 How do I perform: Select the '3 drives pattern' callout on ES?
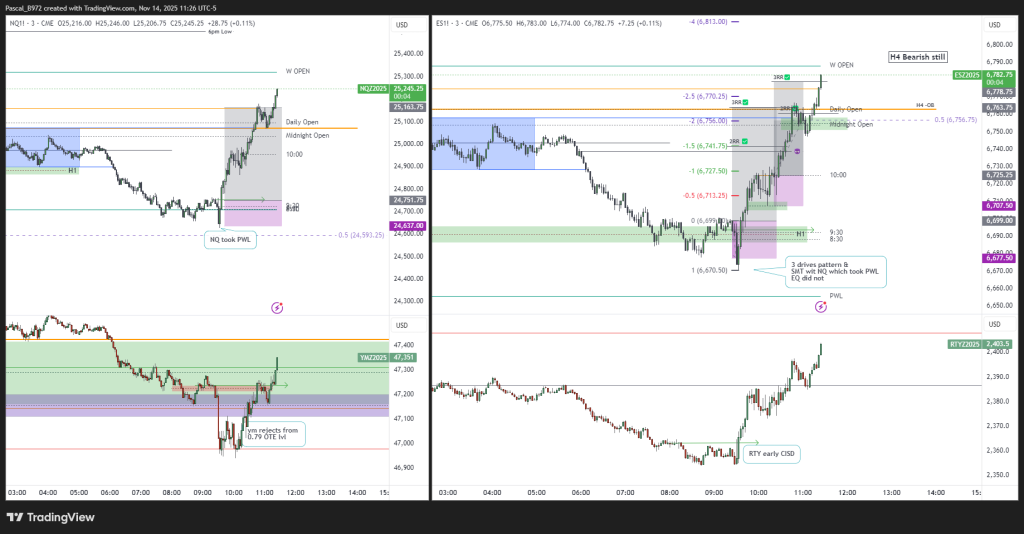tap(834, 272)
